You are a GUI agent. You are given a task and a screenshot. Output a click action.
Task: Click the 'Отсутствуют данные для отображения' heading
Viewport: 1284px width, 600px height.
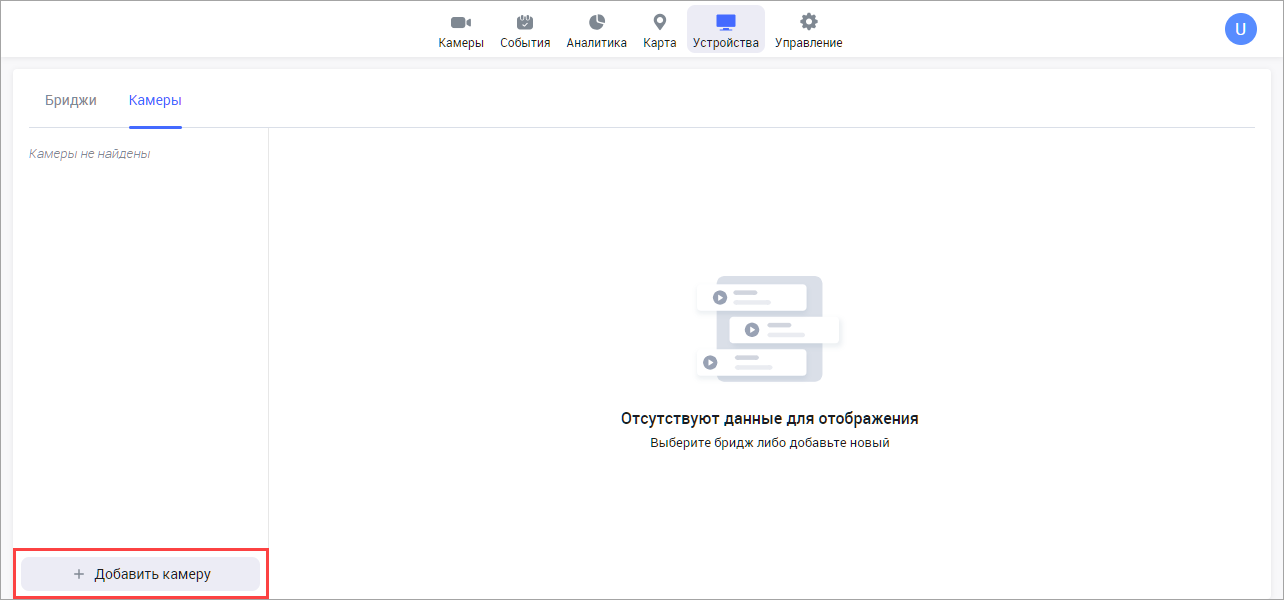(x=769, y=418)
